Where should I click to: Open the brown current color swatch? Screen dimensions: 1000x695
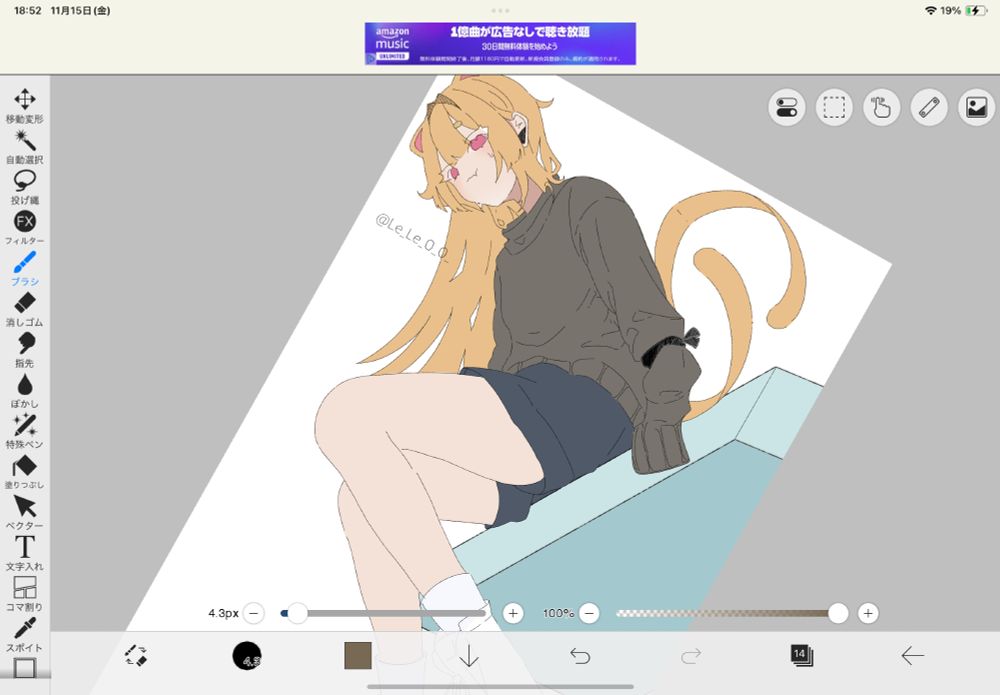pos(358,655)
